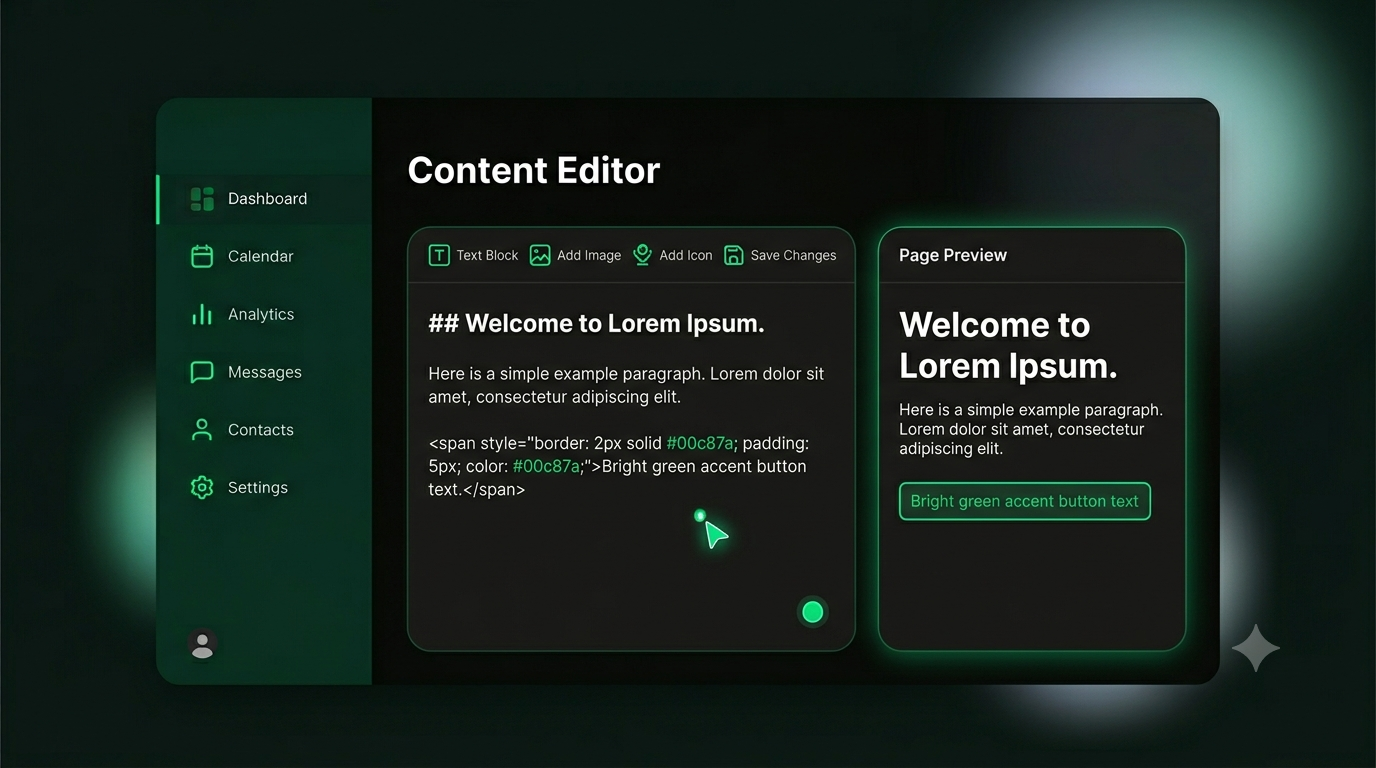Viewport: 1376px width, 768px height.
Task: Click the Add Image picture icon
Action: [540, 255]
